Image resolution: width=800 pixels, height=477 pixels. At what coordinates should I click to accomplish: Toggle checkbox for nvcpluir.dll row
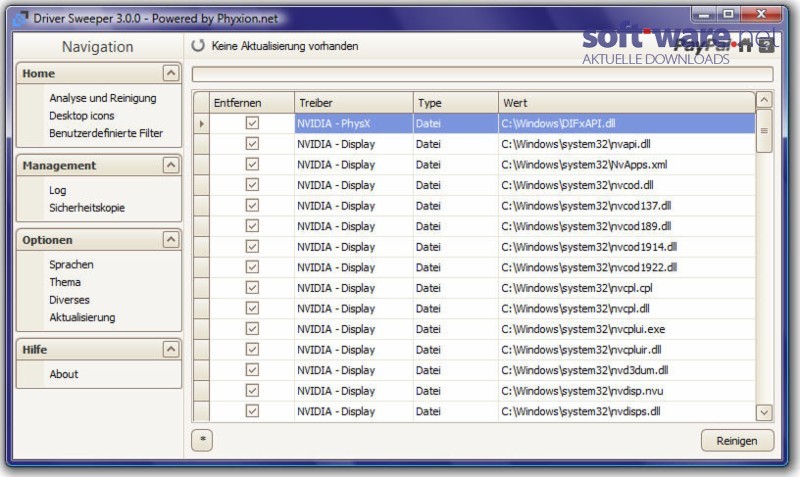[x=252, y=349]
